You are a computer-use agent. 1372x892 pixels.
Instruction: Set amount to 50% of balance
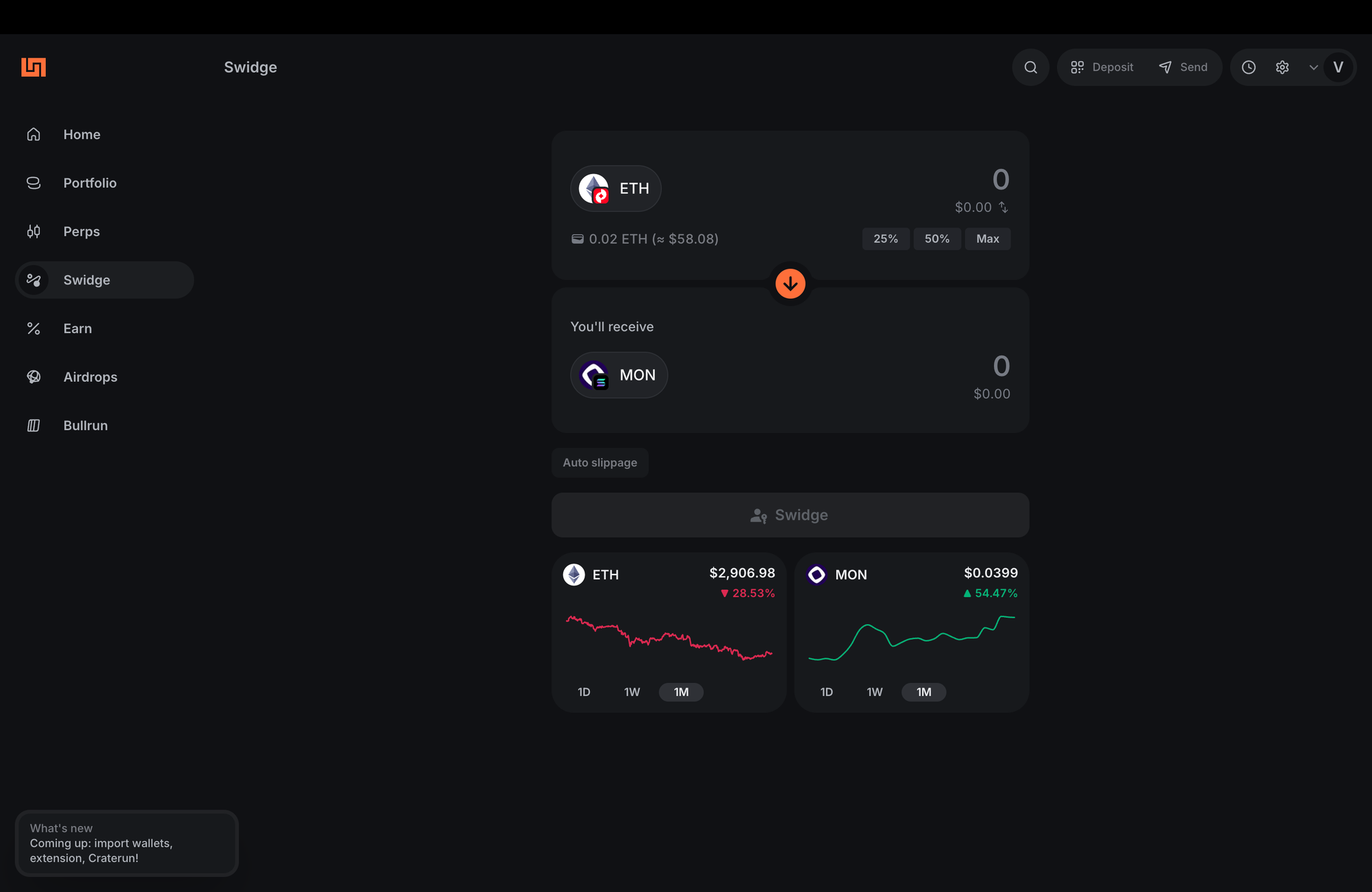pyautogui.click(x=937, y=239)
